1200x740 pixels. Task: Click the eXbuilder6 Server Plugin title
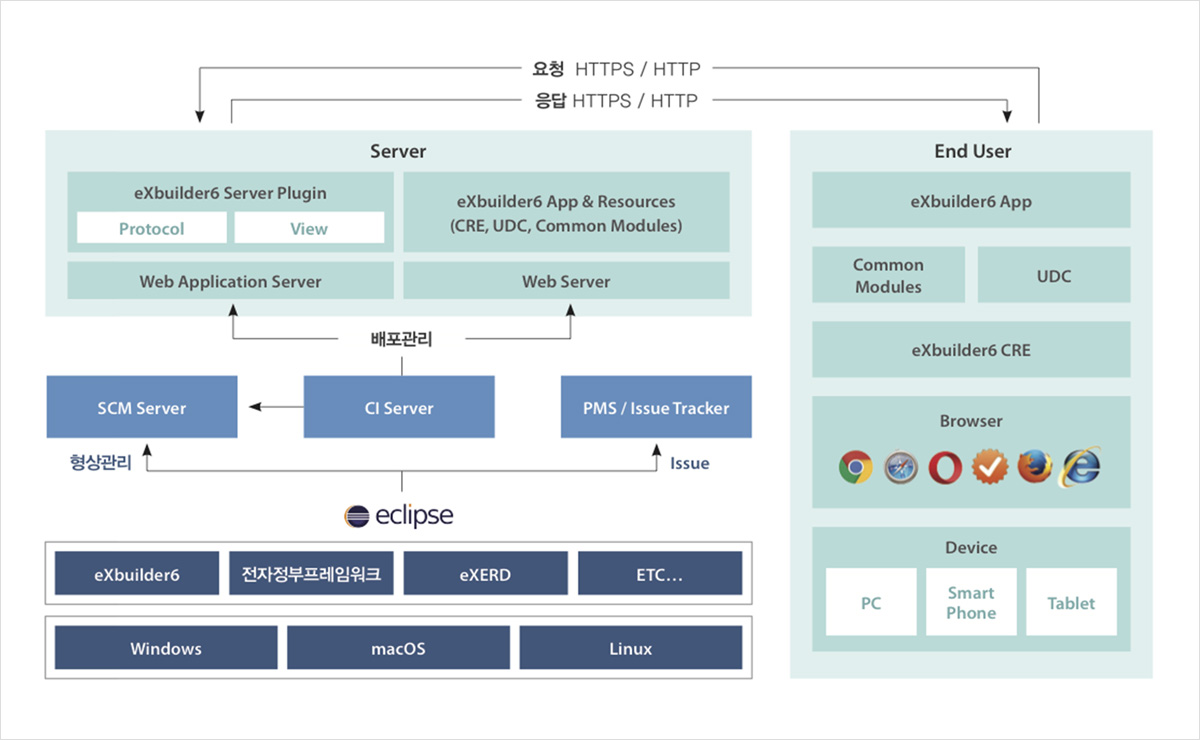[230, 193]
